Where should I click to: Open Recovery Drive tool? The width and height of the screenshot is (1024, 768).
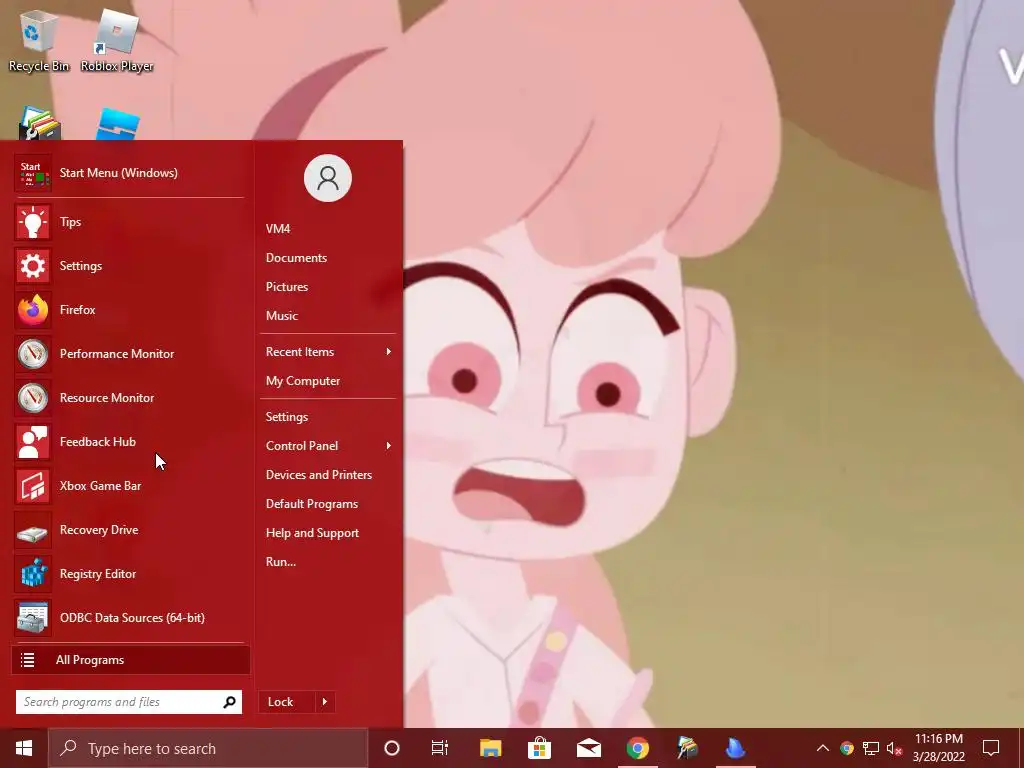tap(129, 530)
